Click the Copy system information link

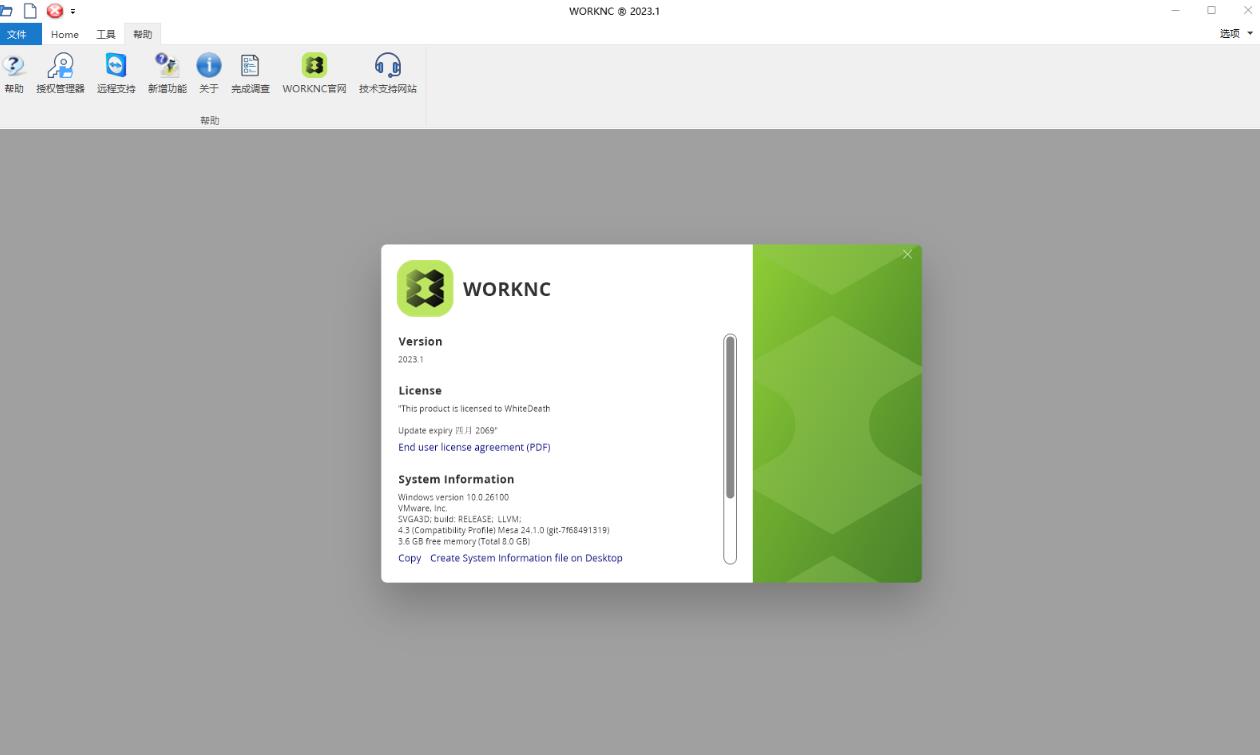pyautogui.click(x=409, y=558)
